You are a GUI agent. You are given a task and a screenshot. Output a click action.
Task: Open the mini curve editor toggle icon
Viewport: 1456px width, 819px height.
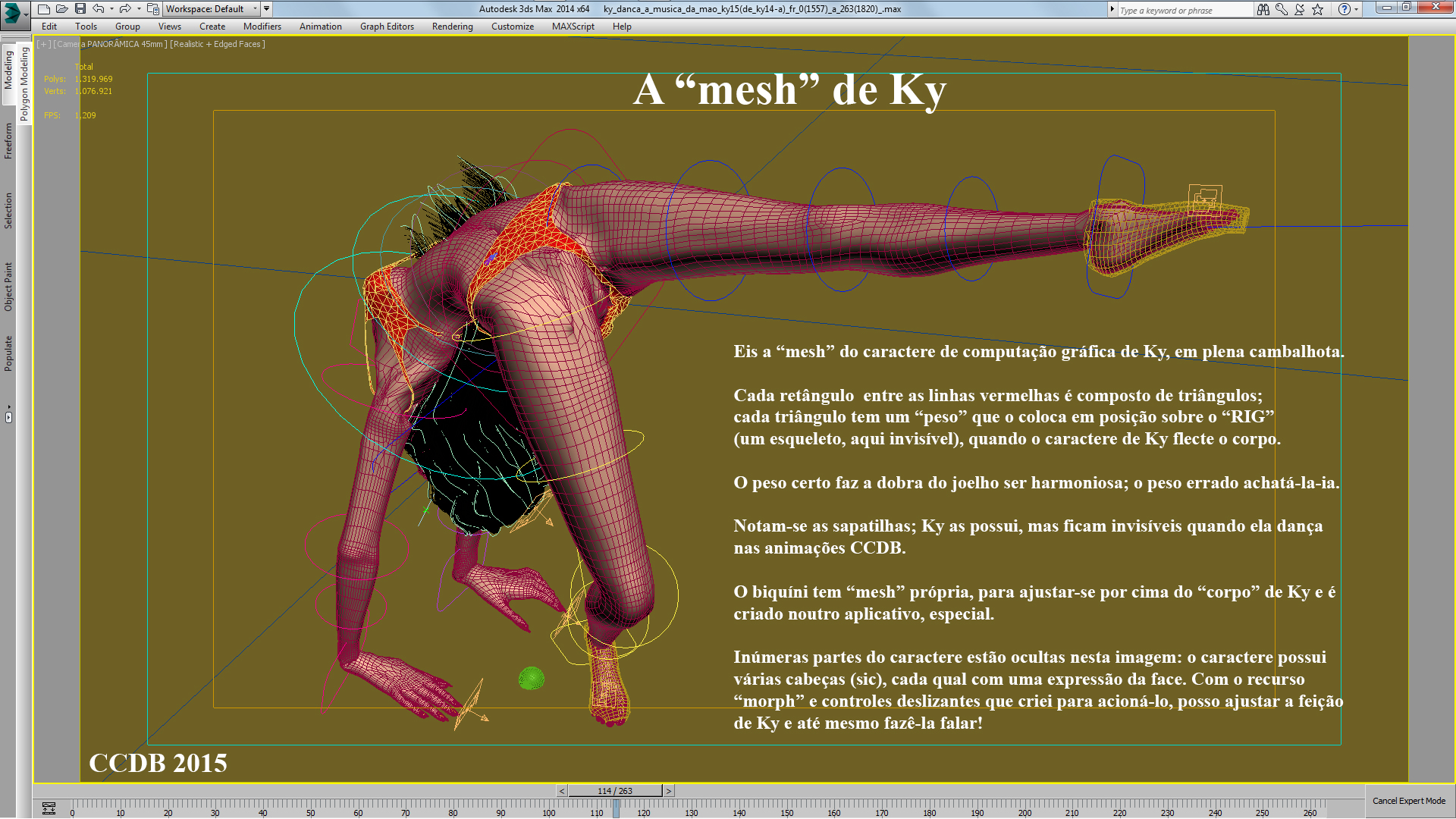[x=49, y=808]
